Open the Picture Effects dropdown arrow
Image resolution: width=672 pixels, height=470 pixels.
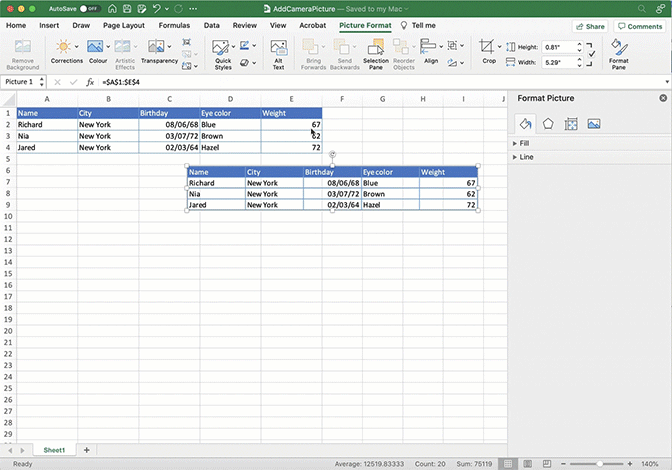(x=254, y=63)
